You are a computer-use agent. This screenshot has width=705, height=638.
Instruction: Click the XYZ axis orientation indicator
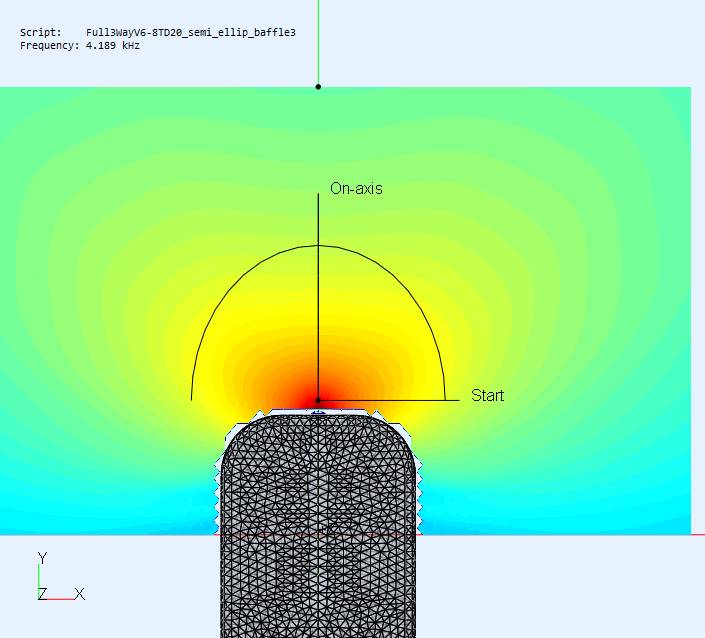click(60, 577)
